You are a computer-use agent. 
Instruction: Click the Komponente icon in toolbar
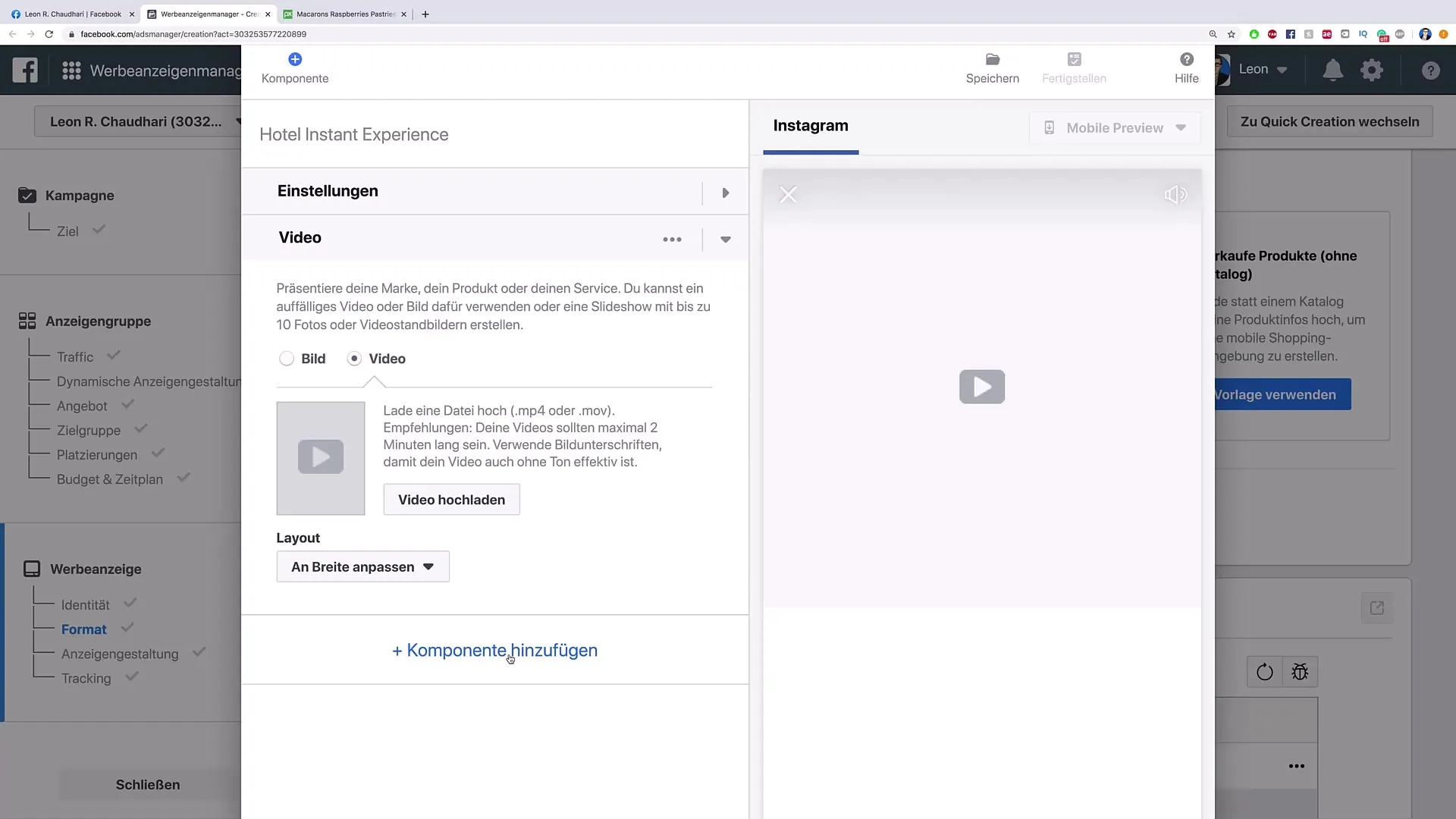295,59
